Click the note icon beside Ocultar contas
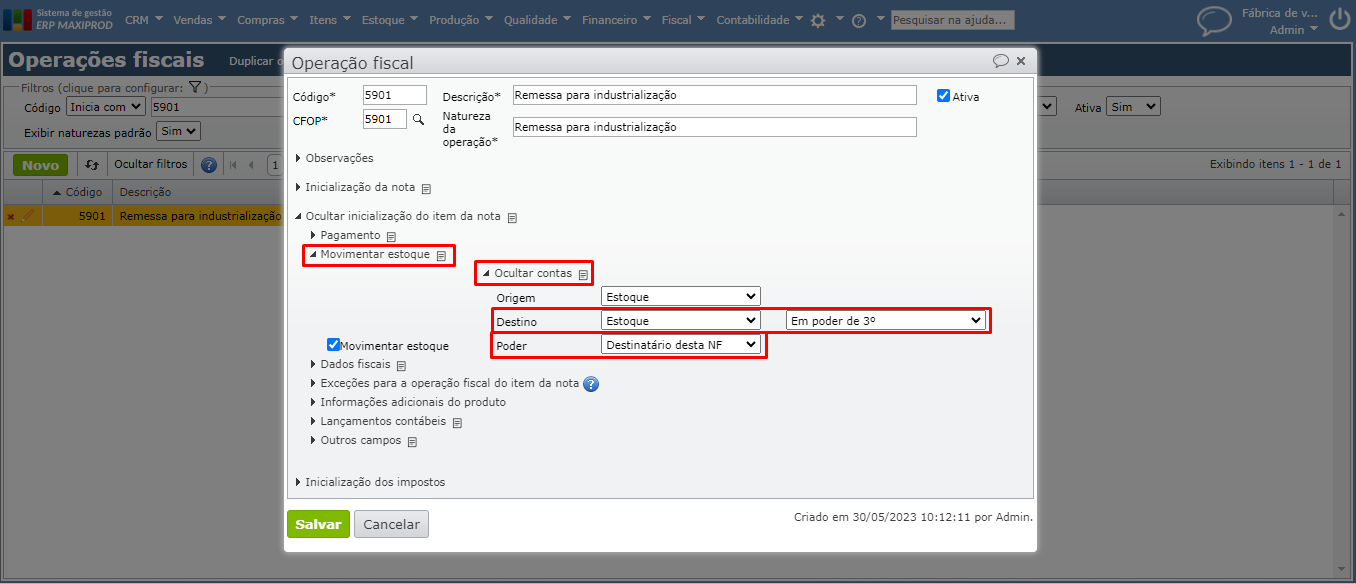Viewport: 1356px width, 584px height. pos(583,274)
